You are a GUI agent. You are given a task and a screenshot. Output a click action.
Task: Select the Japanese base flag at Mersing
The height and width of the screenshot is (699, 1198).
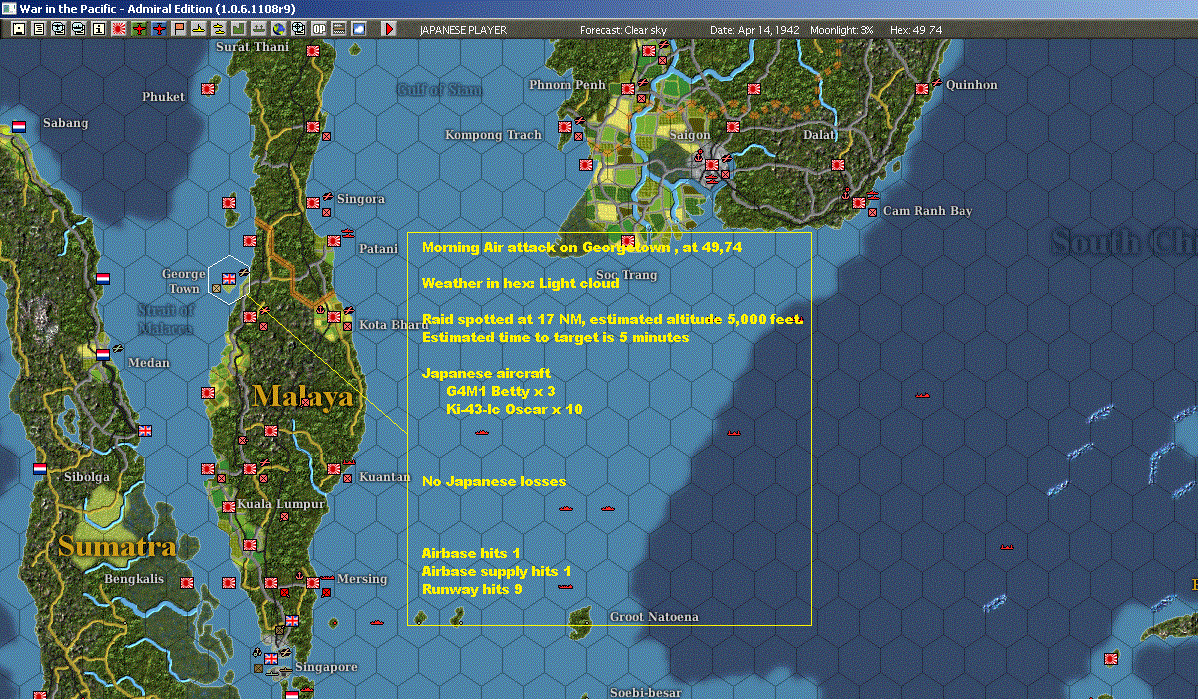click(x=312, y=583)
